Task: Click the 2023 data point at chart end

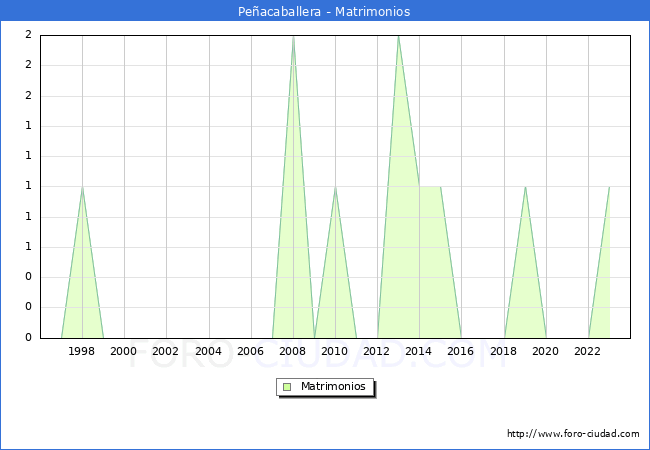Action: [x=609, y=187]
